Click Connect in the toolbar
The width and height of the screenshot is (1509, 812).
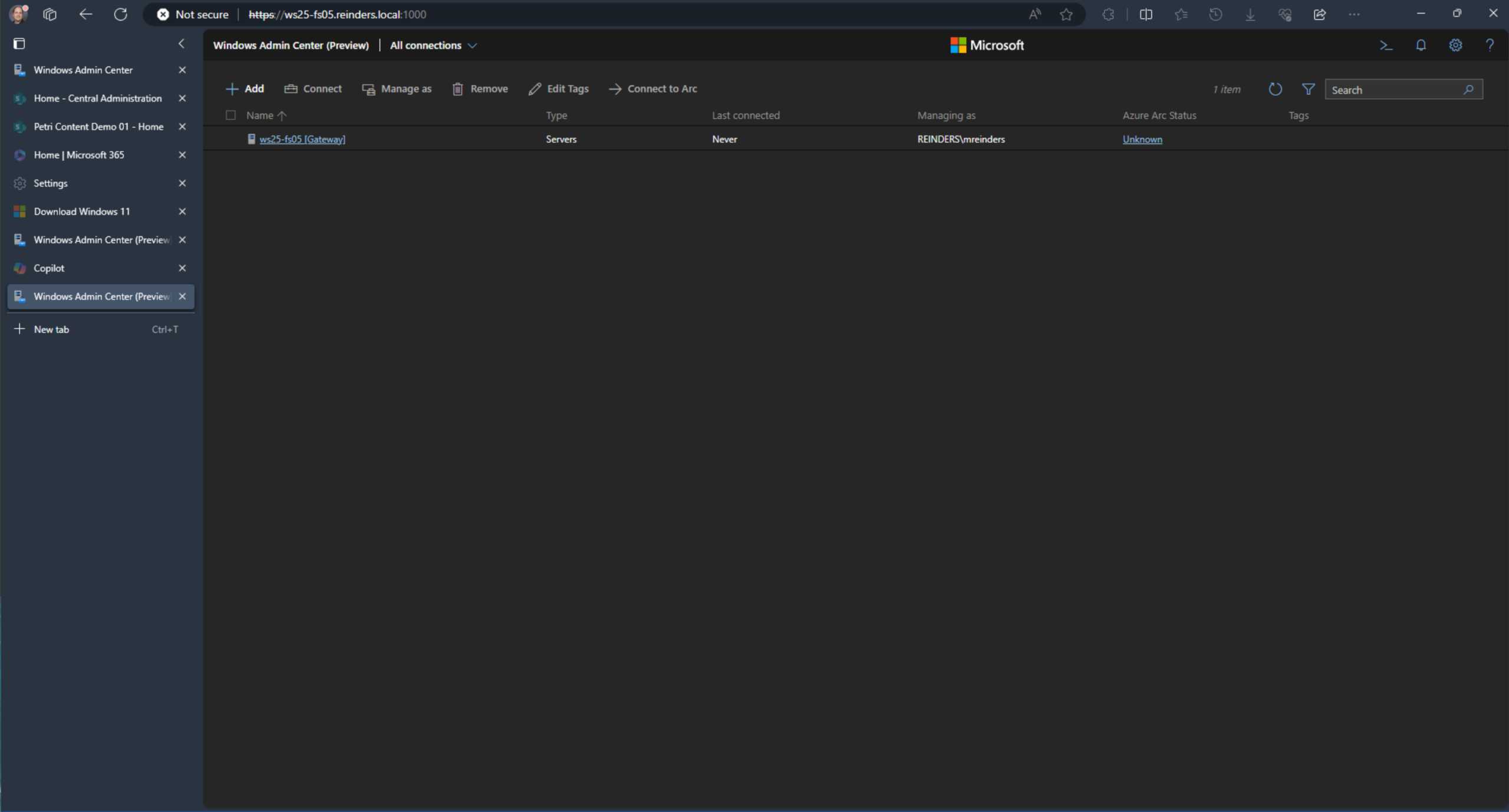coord(313,89)
